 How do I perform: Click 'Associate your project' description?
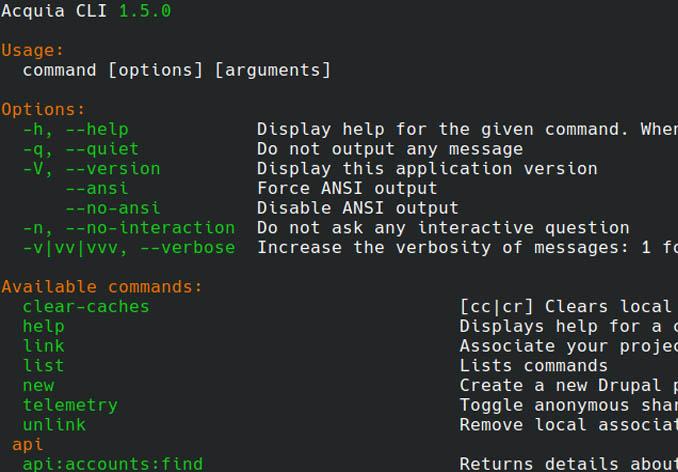pyautogui.click(x=569, y=346)
